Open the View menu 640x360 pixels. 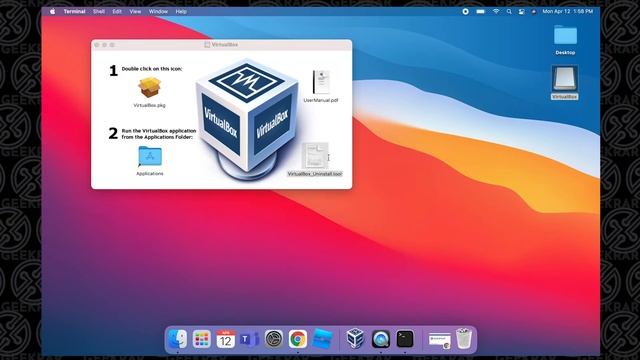pyautogui.click(x=135, y=11)
